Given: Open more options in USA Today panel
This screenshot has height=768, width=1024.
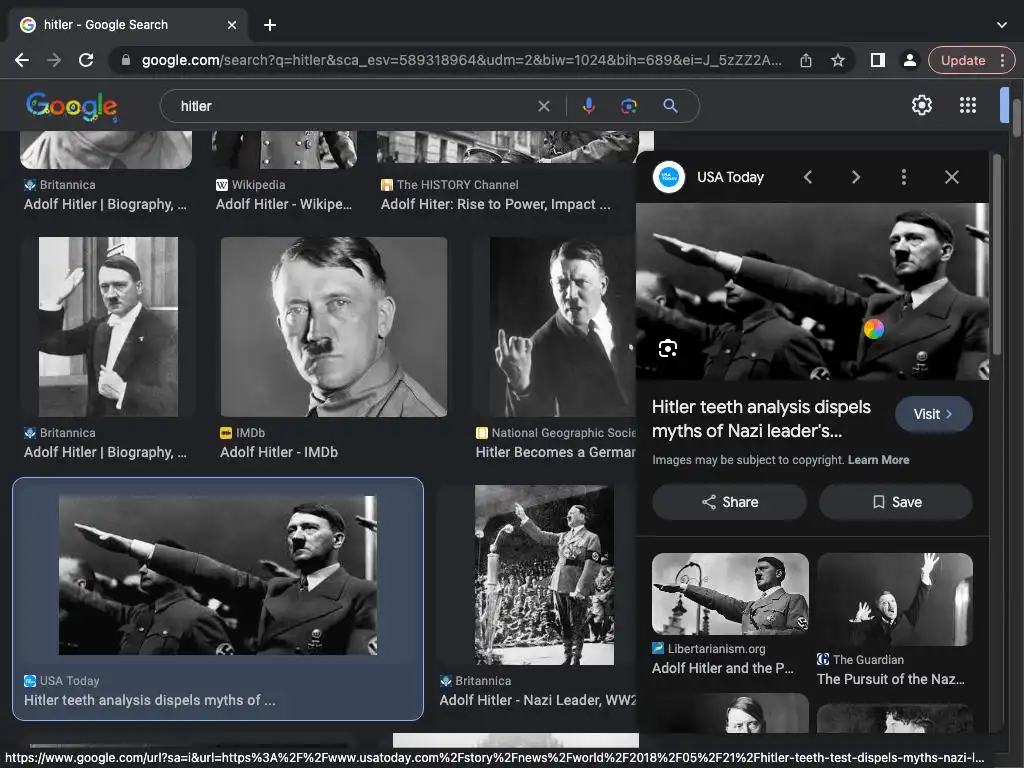Looking at the screenshot, I should coord(904,177).
